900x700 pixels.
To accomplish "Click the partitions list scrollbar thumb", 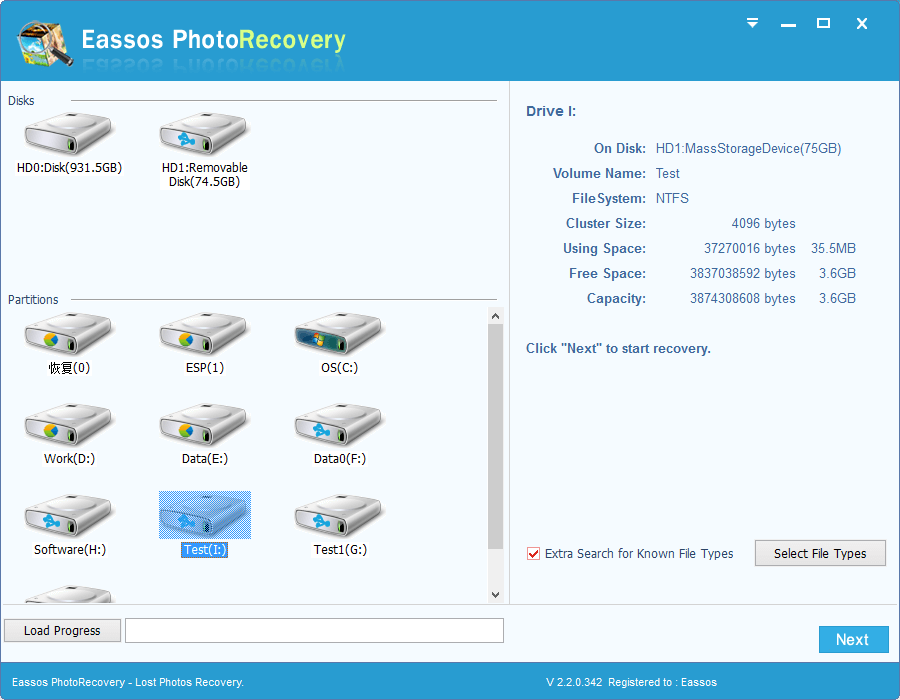I will point(496,436).
